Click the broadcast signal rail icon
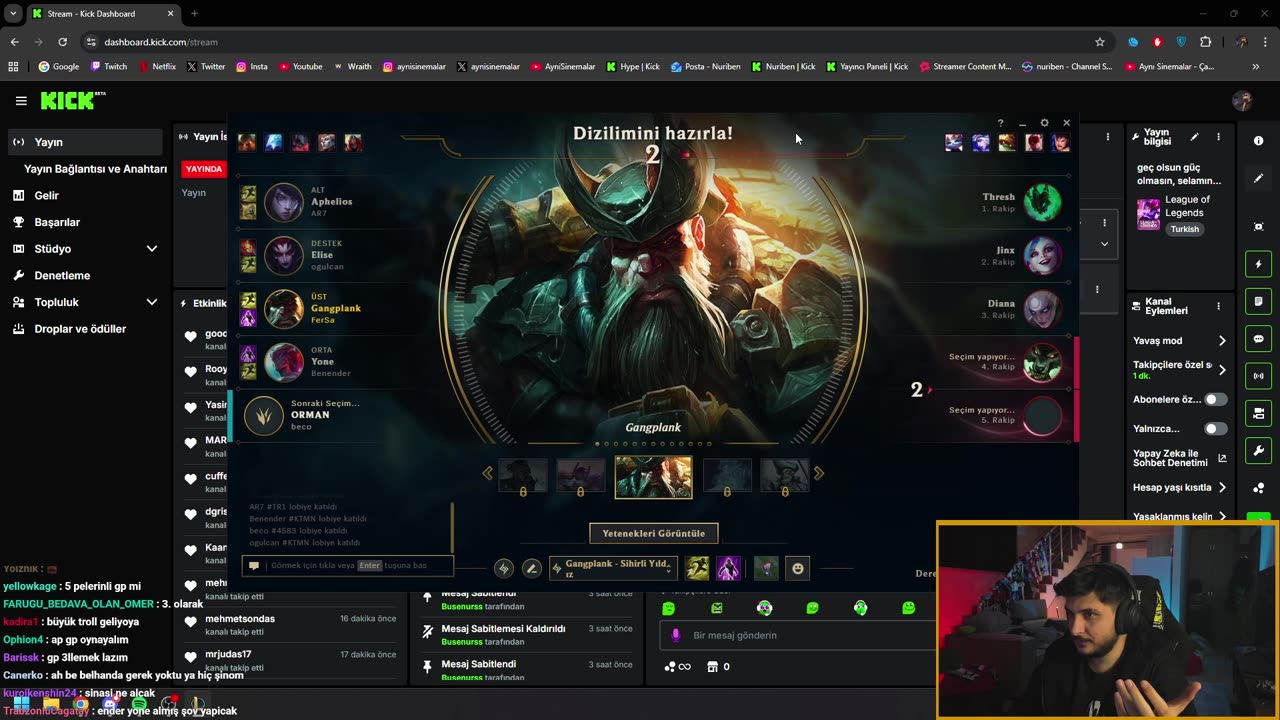Screen dimensions: 1280x720 pyautogui.click(x=1258, y=376)
